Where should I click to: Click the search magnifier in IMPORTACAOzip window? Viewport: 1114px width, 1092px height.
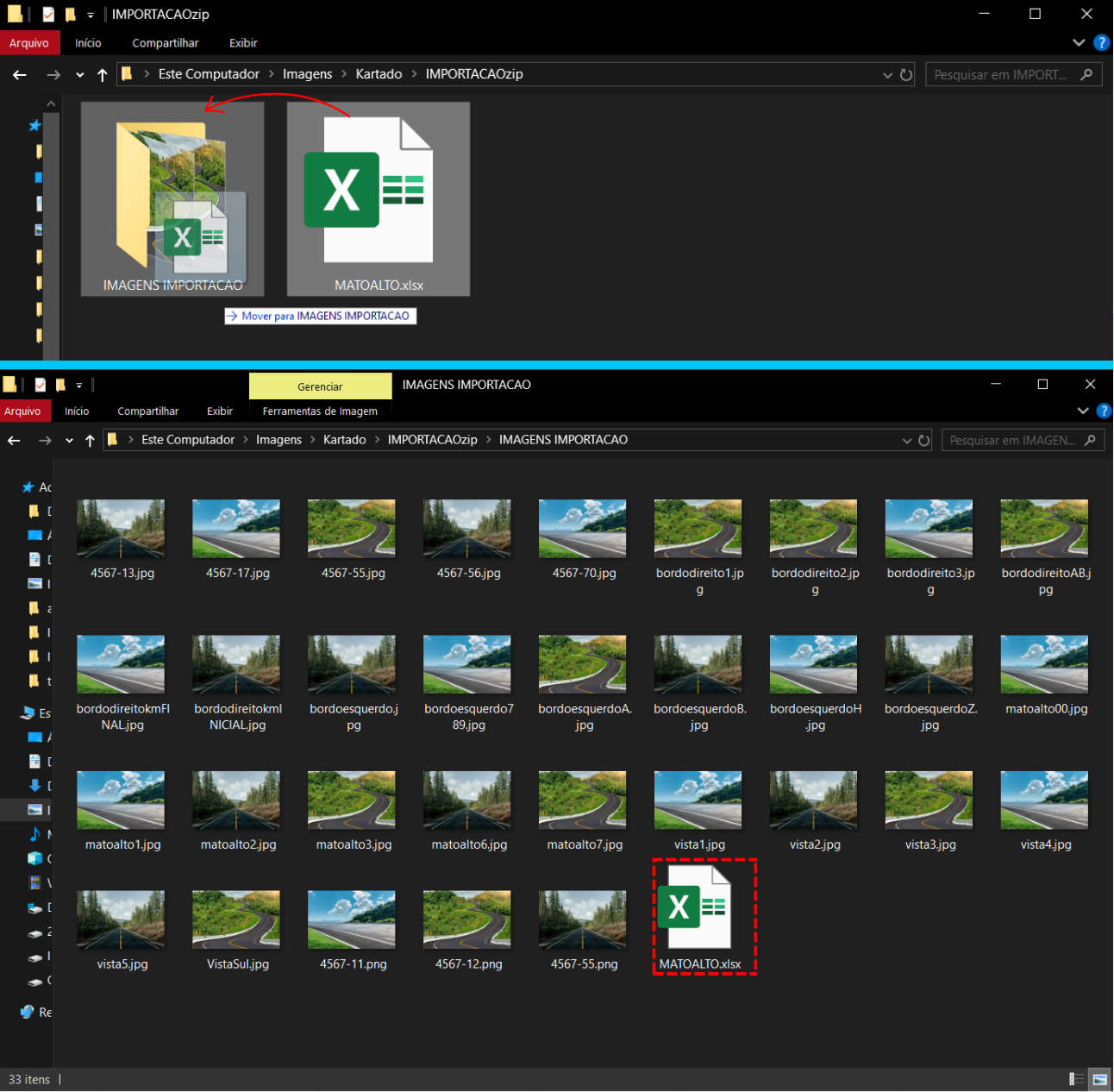click(x=1086, y=75)
